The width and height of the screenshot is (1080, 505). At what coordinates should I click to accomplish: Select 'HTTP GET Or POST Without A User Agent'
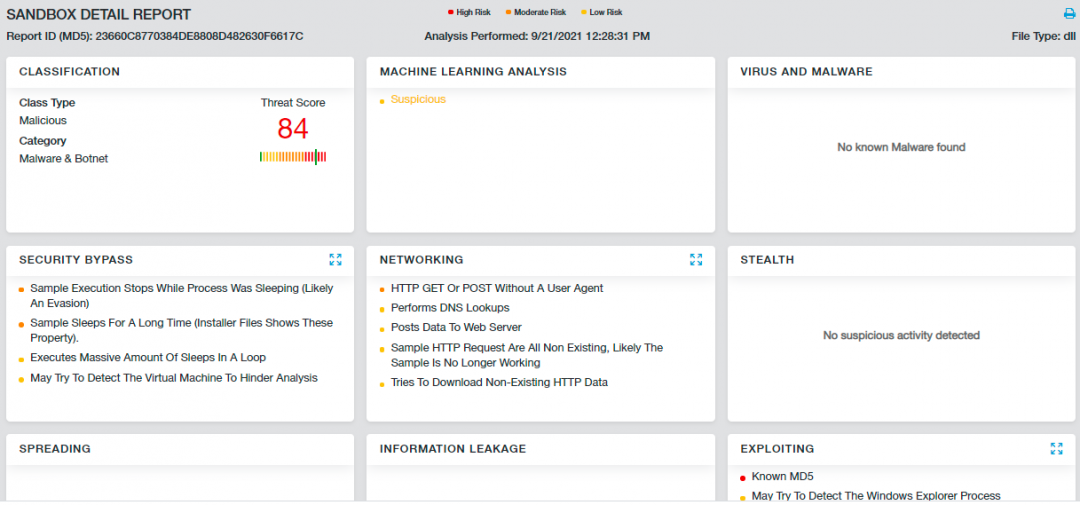[x=497, y=289]
